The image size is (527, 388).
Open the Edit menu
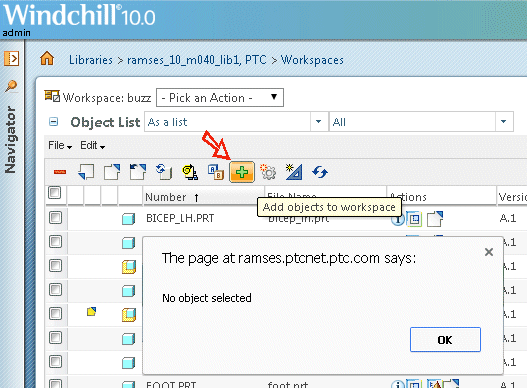point(92,145)
